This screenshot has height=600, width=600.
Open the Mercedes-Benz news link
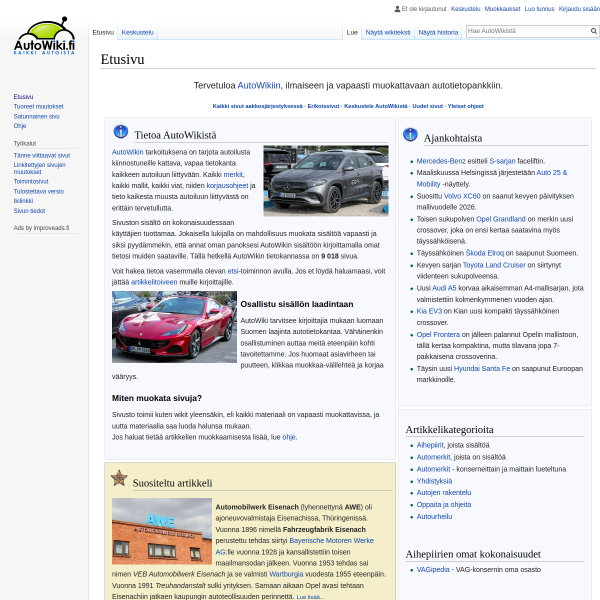[441, 161]
